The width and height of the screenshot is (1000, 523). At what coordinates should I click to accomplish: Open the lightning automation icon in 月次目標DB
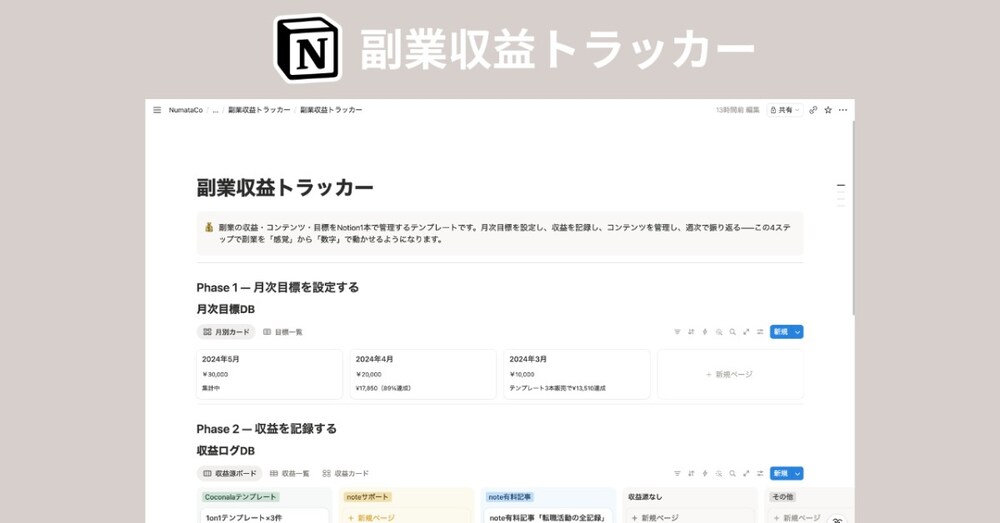pyautogui.click(x=705, y=332)
